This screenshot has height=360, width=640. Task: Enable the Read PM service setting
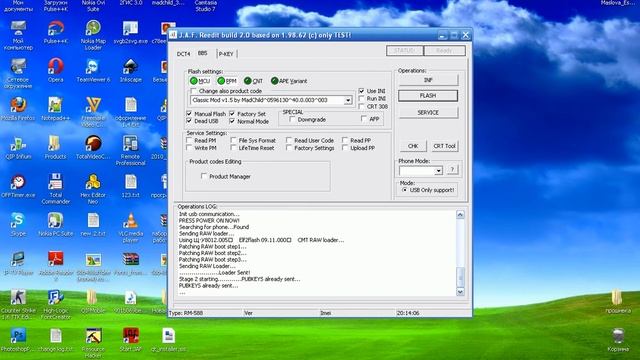189,140
